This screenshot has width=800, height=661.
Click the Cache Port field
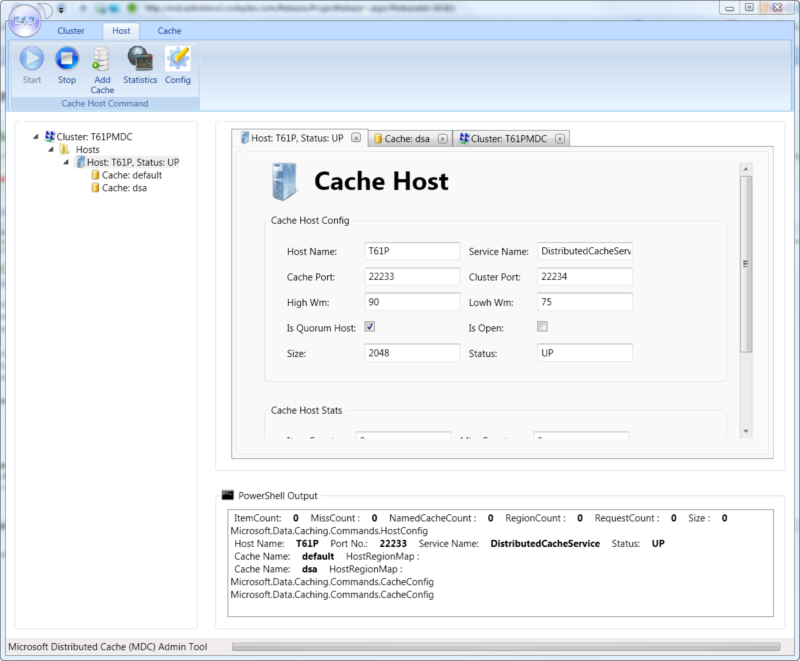click(412, 276)
